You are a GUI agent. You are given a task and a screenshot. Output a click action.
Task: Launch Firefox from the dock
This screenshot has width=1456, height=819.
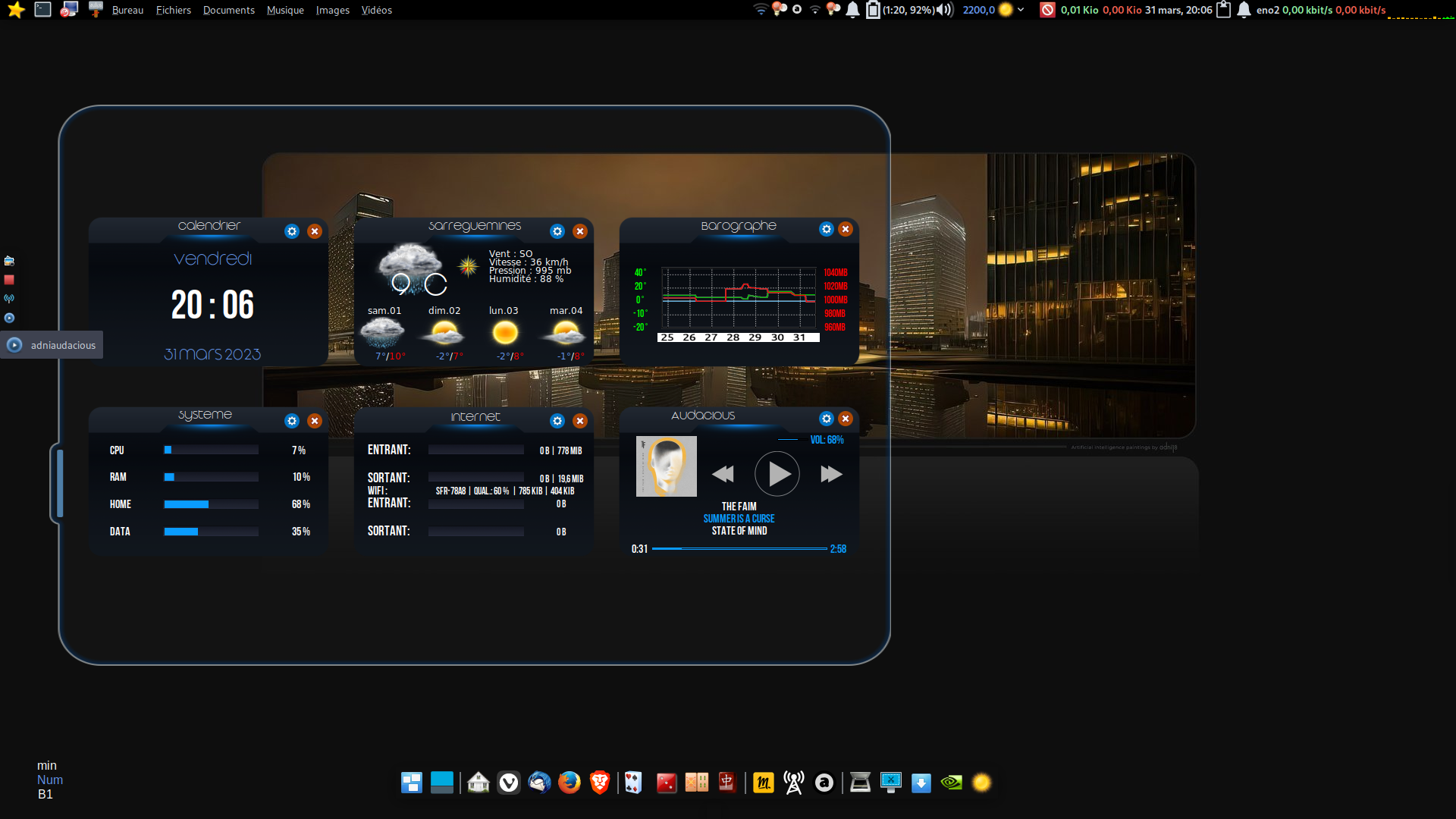(569, 782)
